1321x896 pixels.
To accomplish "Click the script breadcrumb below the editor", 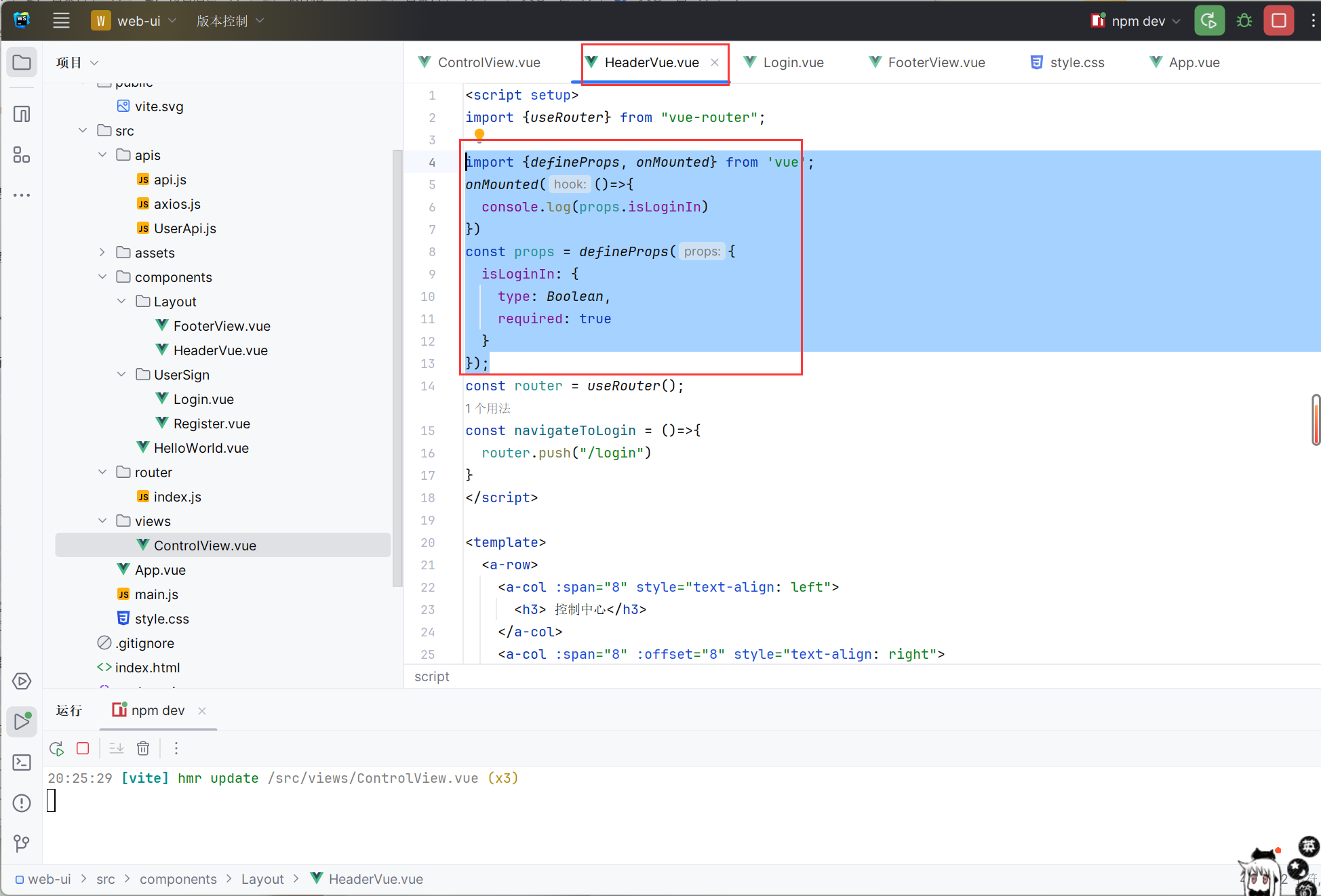I will [431, 676].
